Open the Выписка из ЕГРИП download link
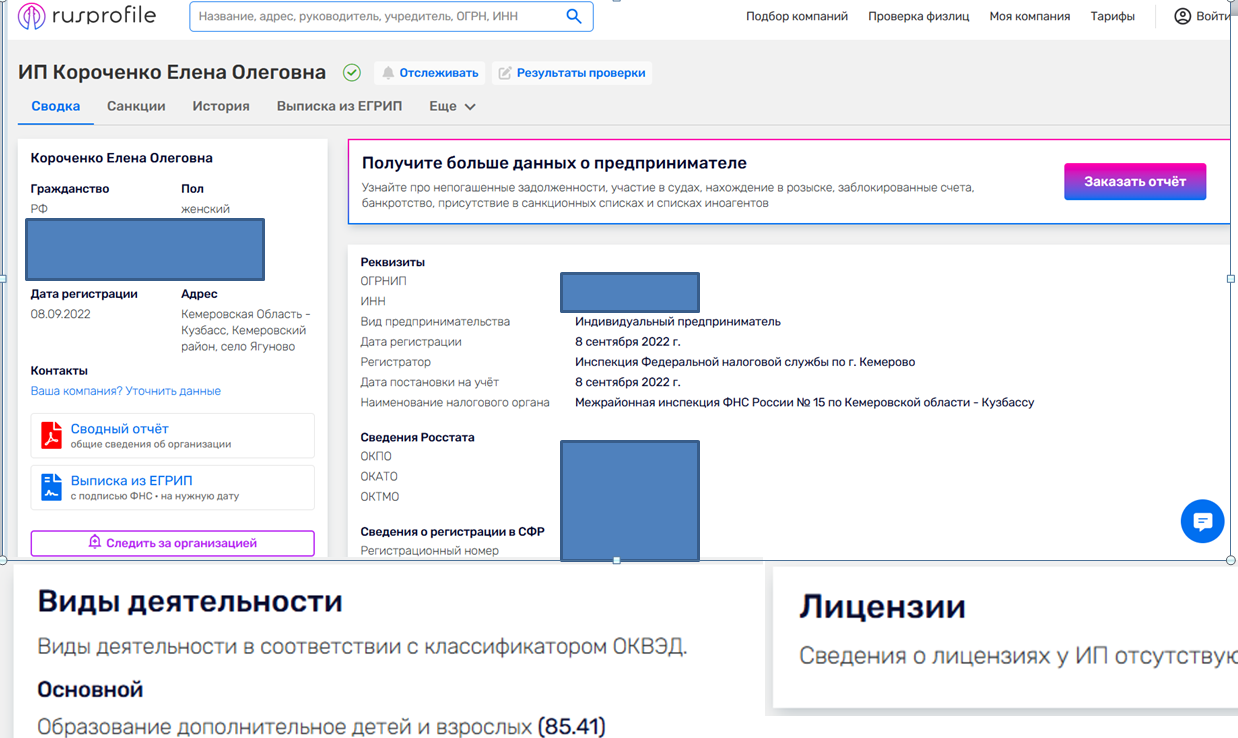 click(131, 481)
